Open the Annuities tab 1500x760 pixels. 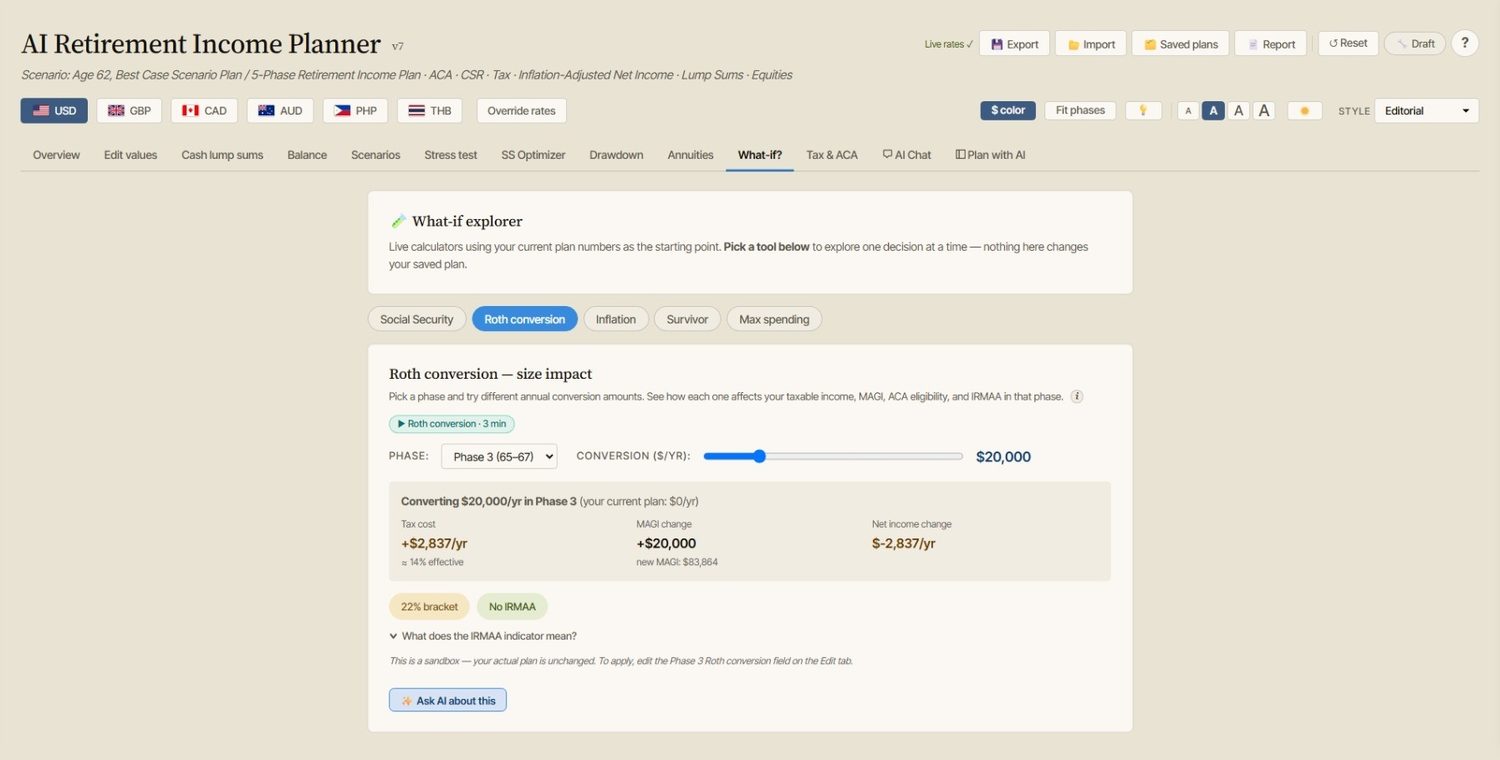690,155
